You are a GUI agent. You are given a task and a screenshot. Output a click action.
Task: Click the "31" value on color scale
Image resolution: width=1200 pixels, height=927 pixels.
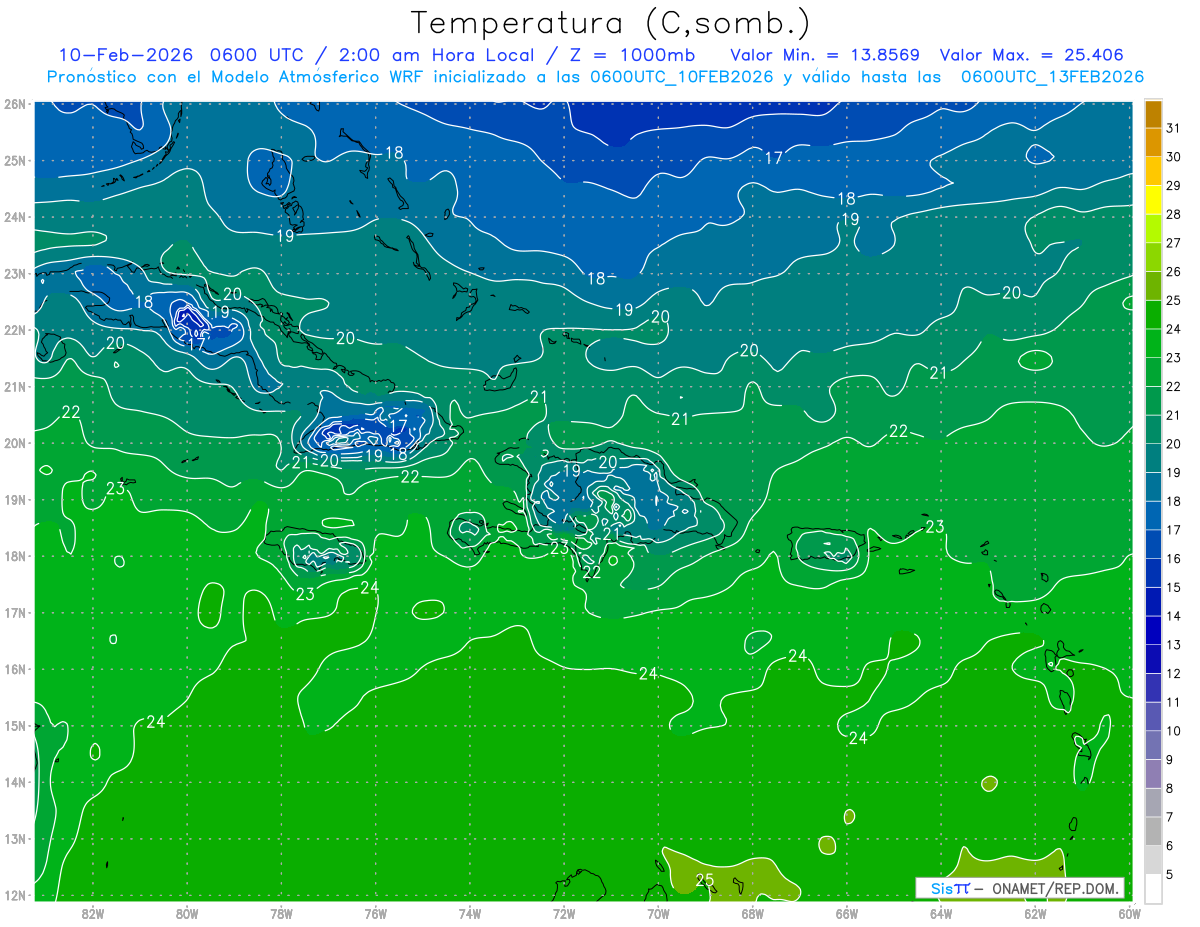click(x=1173, y=128)
